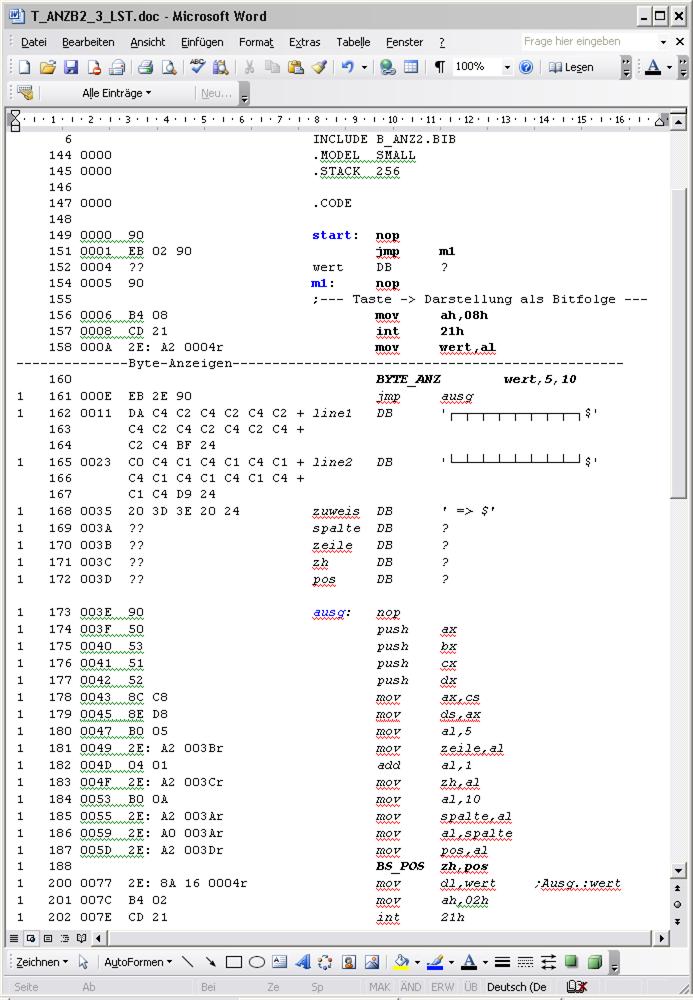Toggle overwrite mode ÜB in status bar
This screenshot has width=693, height=1000.
tap(471, 987)
